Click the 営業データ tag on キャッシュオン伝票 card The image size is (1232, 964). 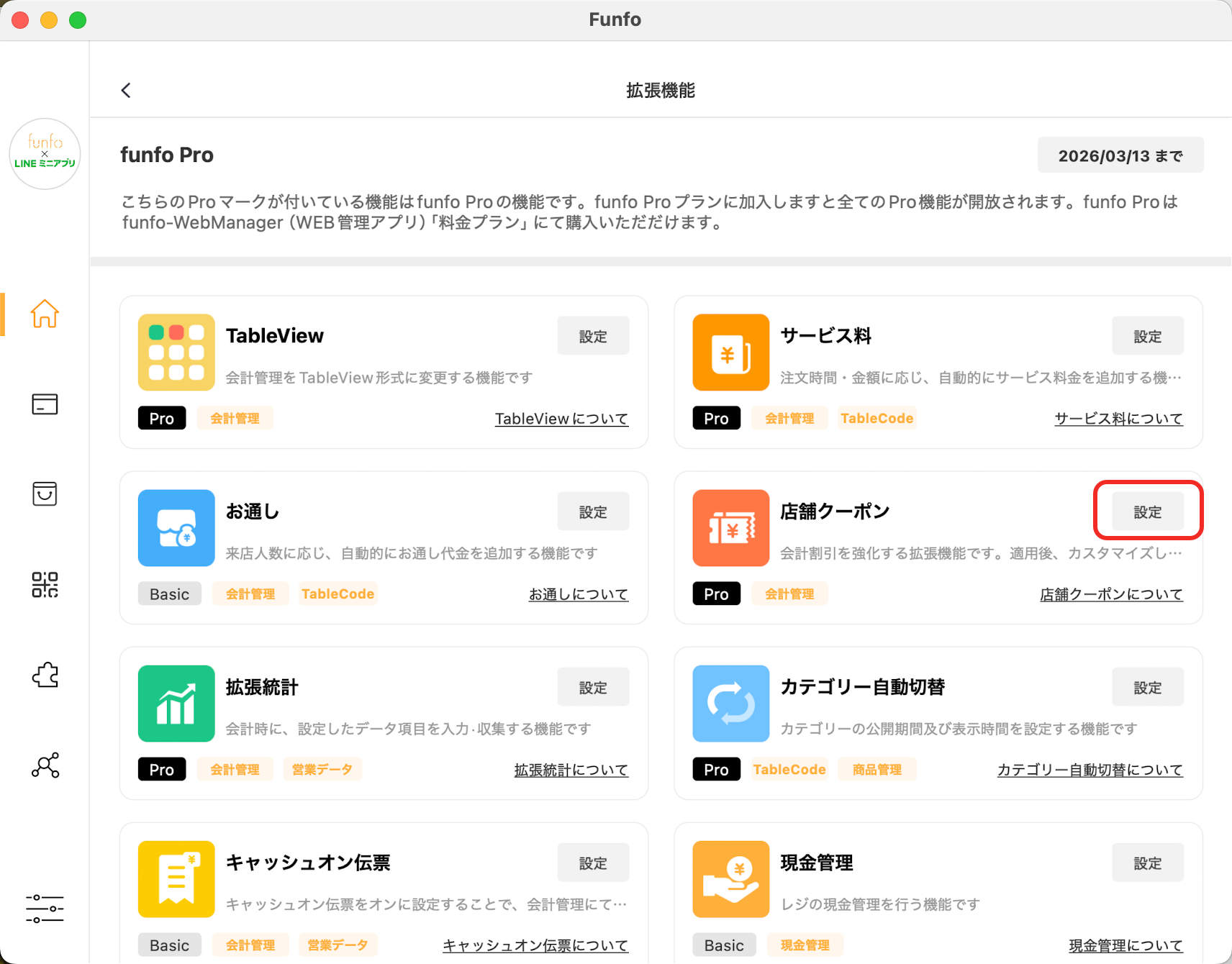tap(338, 945)
